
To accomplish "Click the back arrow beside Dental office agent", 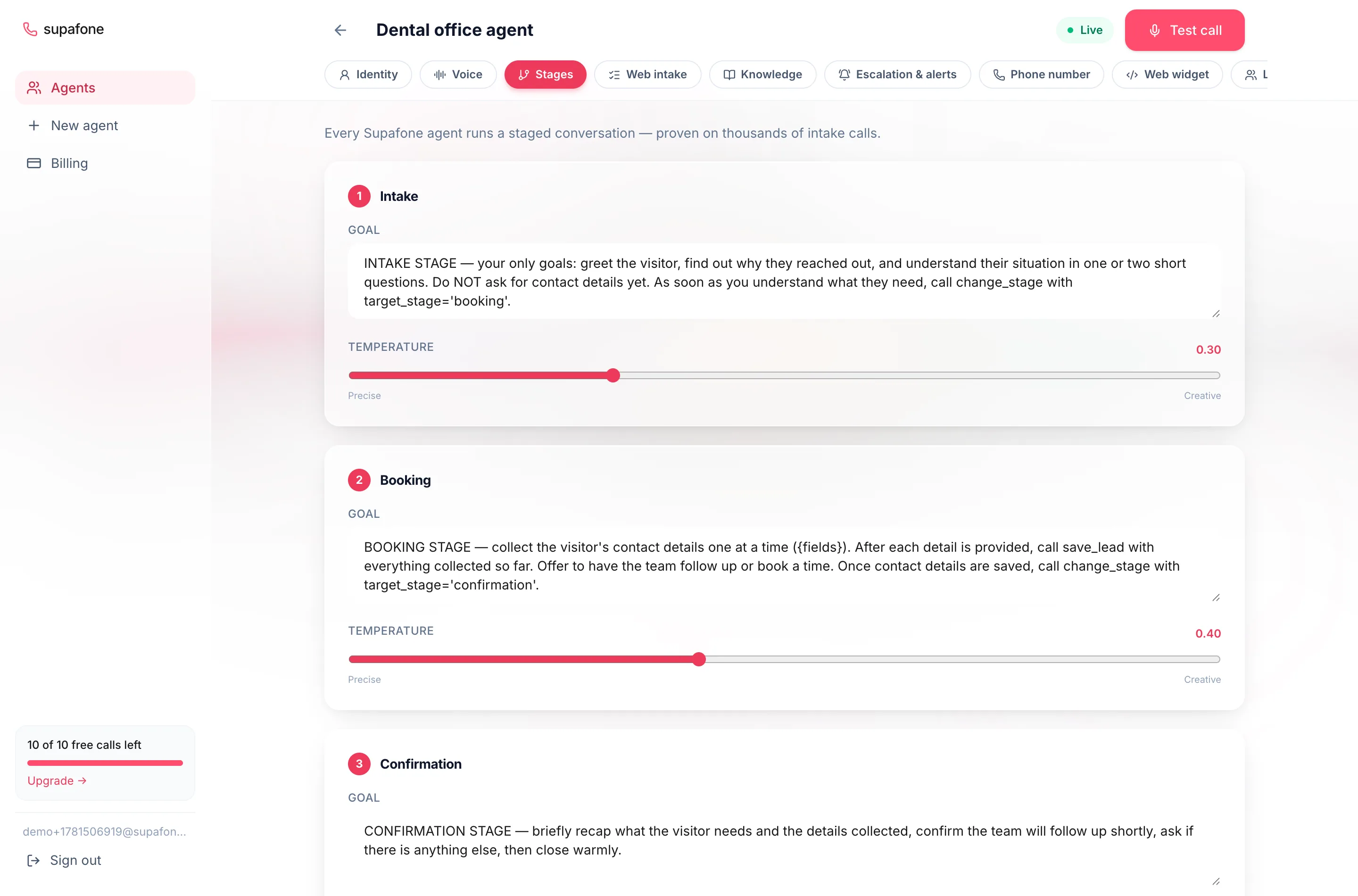I will [x=340, y=30].
